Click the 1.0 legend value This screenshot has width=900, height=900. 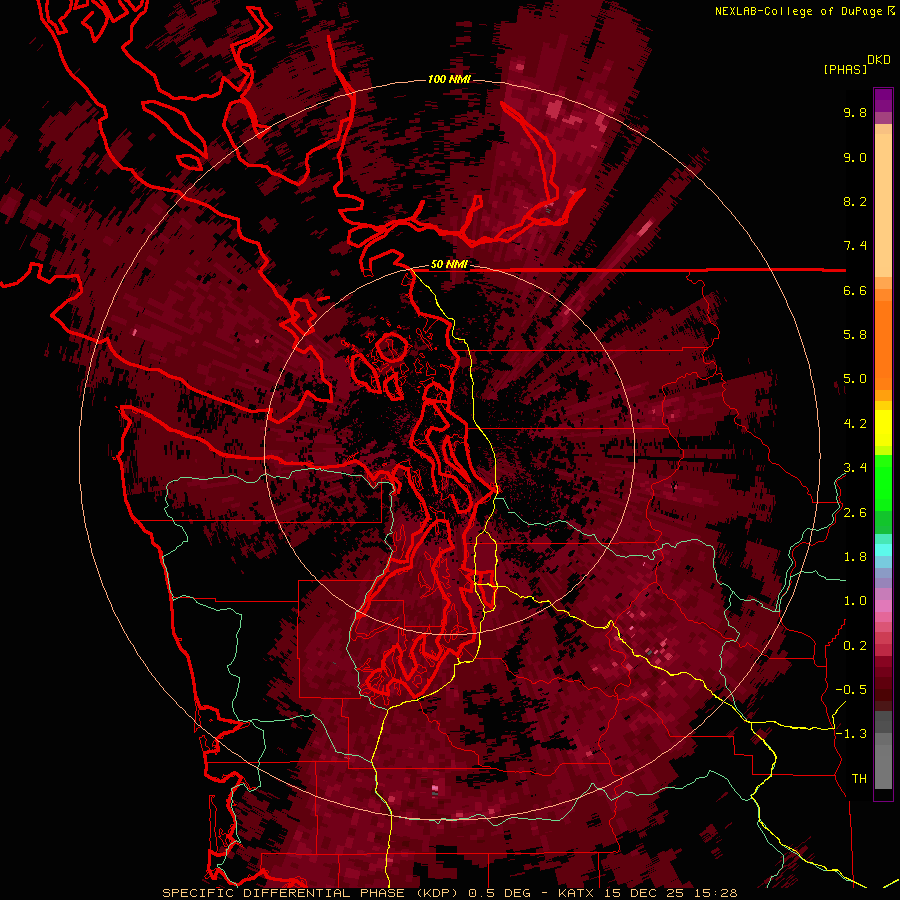(855, 601)
